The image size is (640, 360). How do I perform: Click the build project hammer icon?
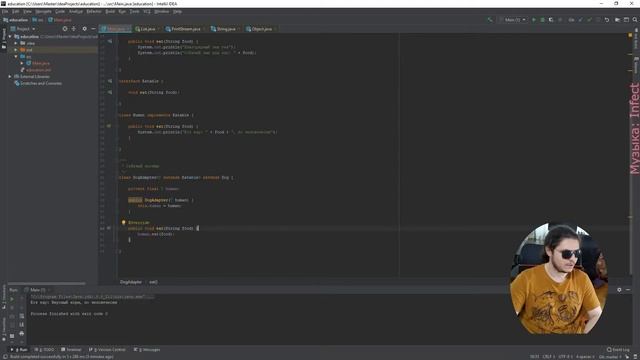490,20
